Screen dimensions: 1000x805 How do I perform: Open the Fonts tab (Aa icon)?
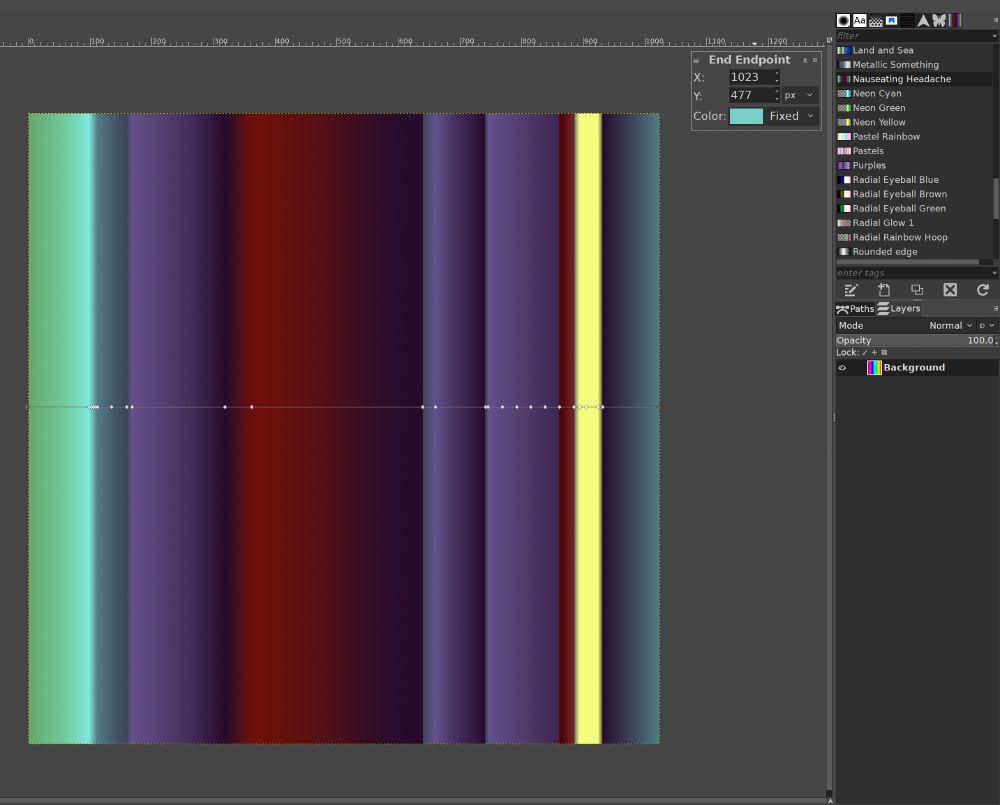[x=860, y=20]
